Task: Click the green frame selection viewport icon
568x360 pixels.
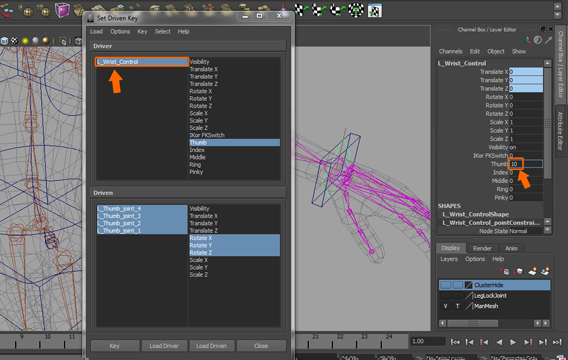Action: click(63, 41)
